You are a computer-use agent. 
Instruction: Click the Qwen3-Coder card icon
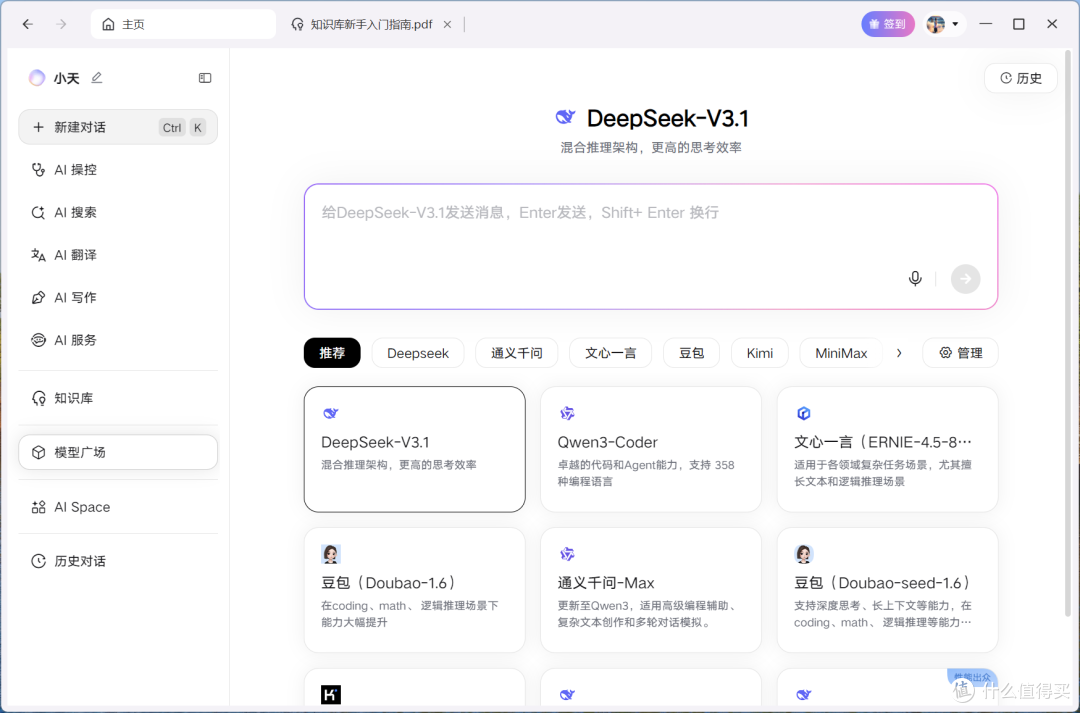click(567, 413)
